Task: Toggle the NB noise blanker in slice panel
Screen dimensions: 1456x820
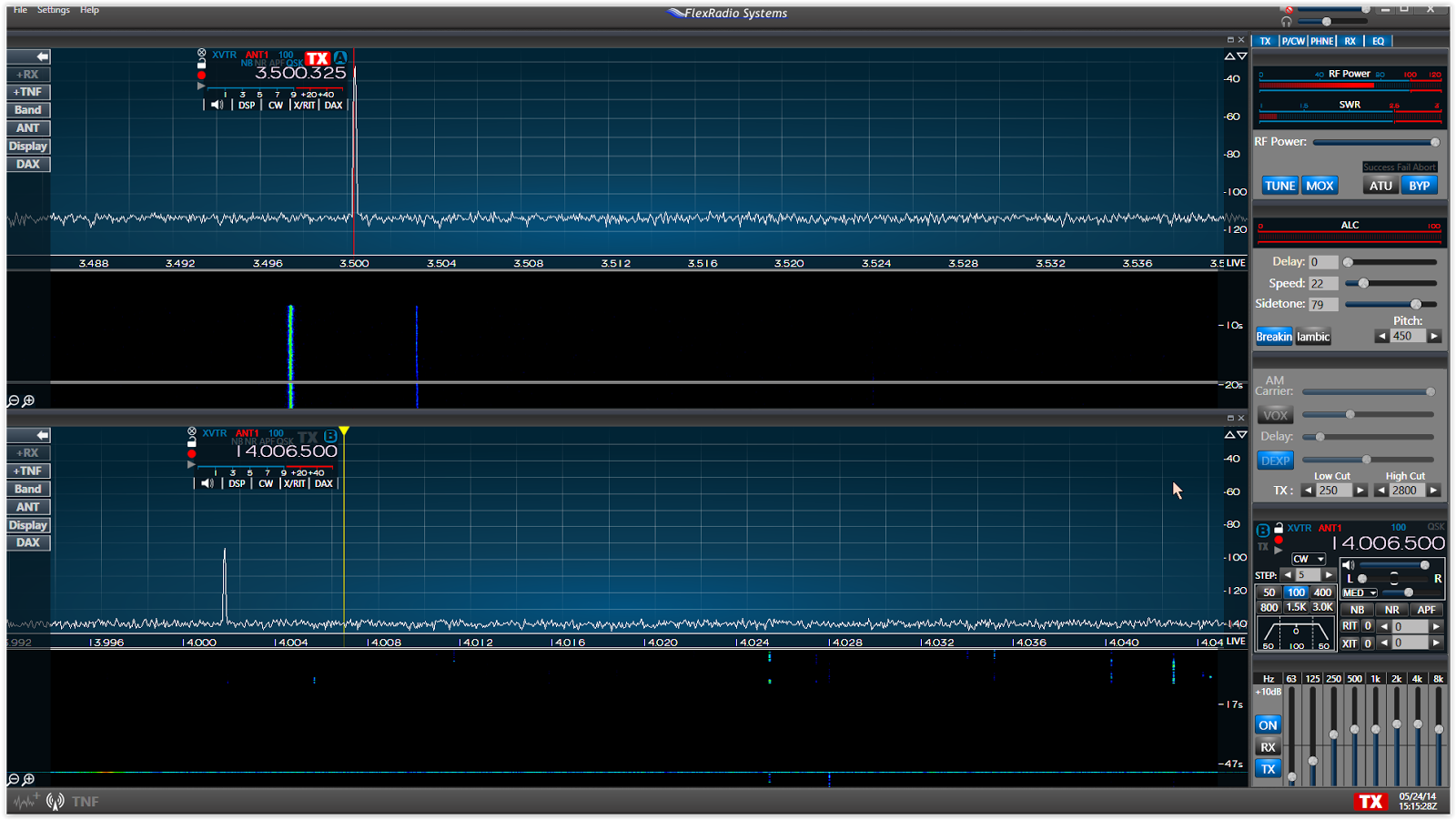Action: point(1357,610)
